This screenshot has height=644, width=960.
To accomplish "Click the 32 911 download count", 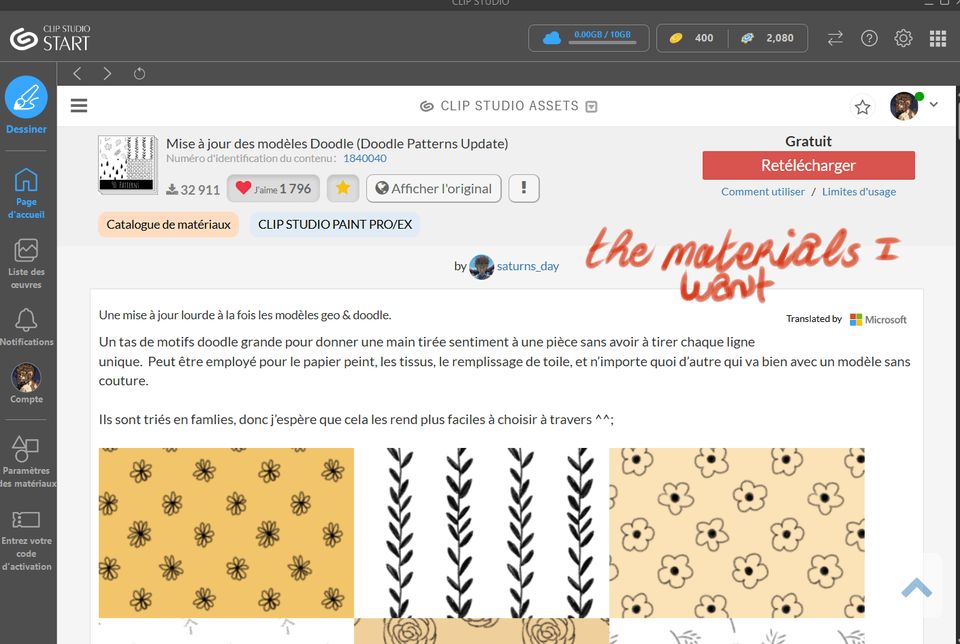I will pos(193,190).
